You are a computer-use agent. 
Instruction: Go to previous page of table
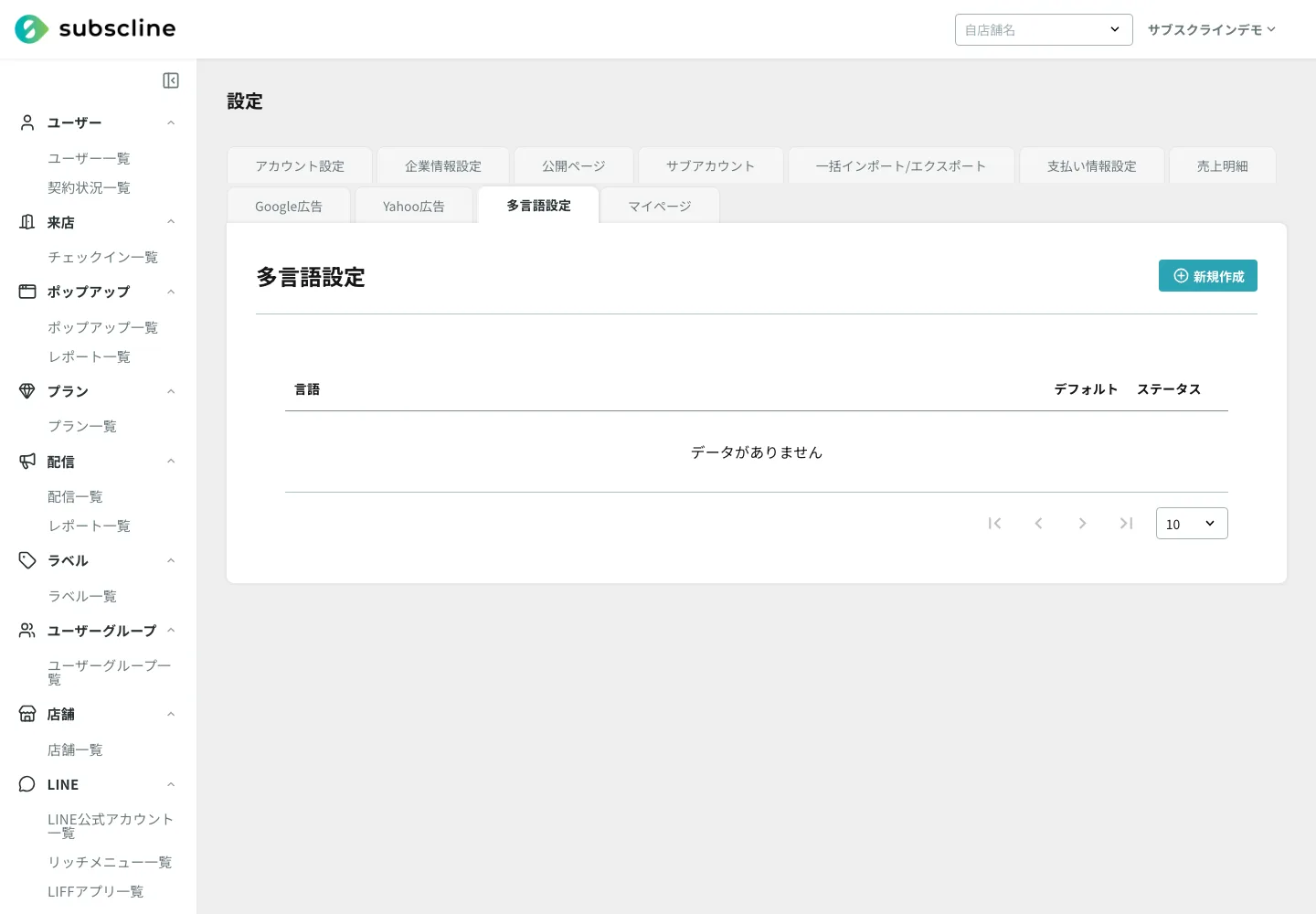[1038, 524]
